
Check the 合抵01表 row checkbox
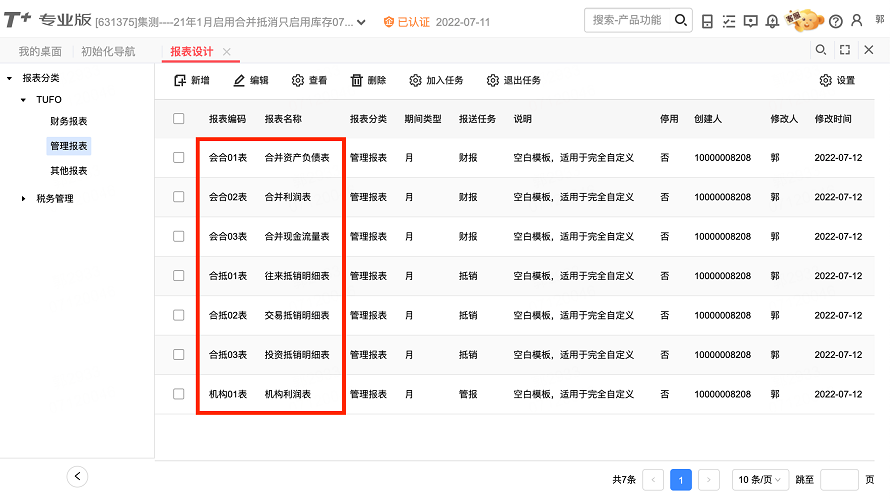[179, 275]
